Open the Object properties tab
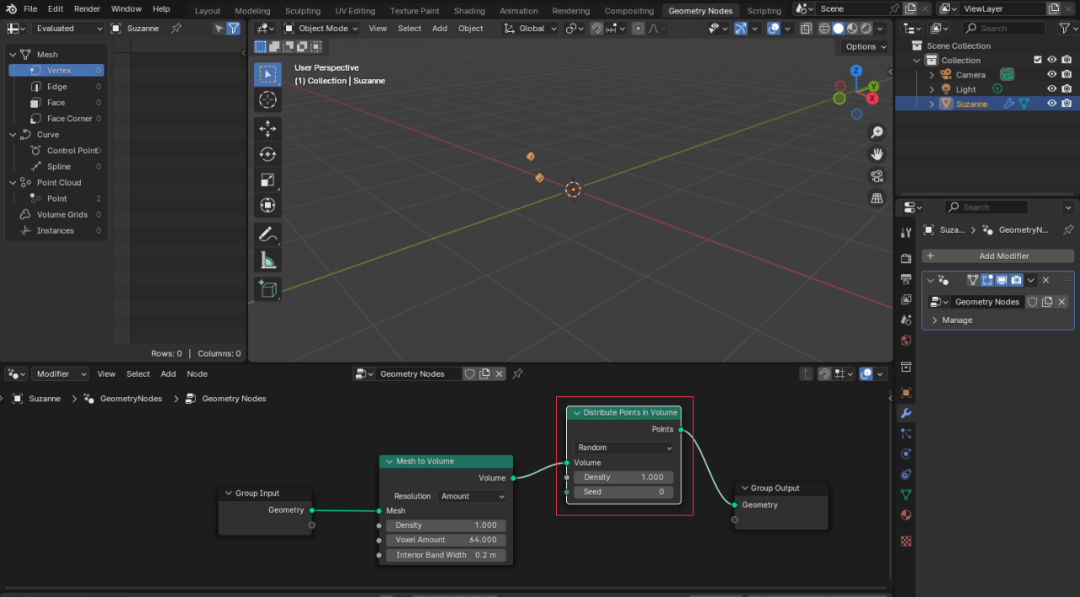This screenshot has width=1080, height=597. coord(906,393)
